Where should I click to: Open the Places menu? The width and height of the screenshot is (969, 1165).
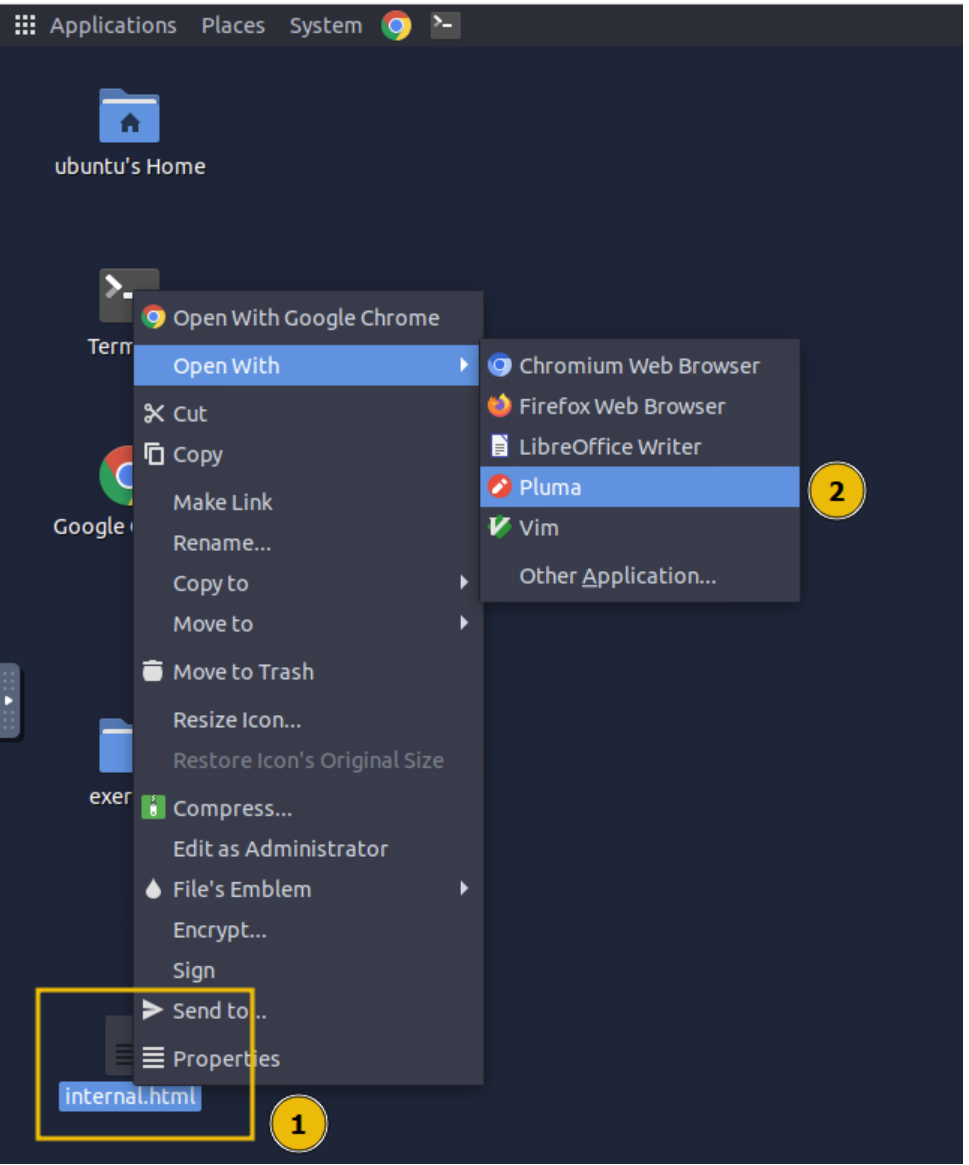pyautogui.click(x=233, y=25)
